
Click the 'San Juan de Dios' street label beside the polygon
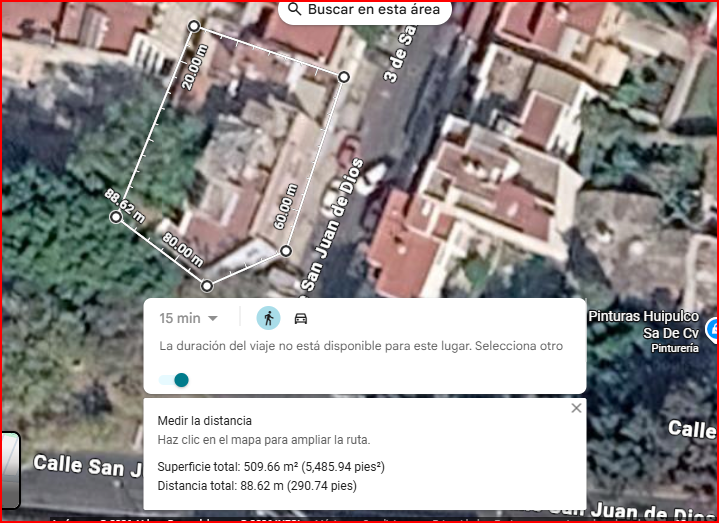point(332,226)
